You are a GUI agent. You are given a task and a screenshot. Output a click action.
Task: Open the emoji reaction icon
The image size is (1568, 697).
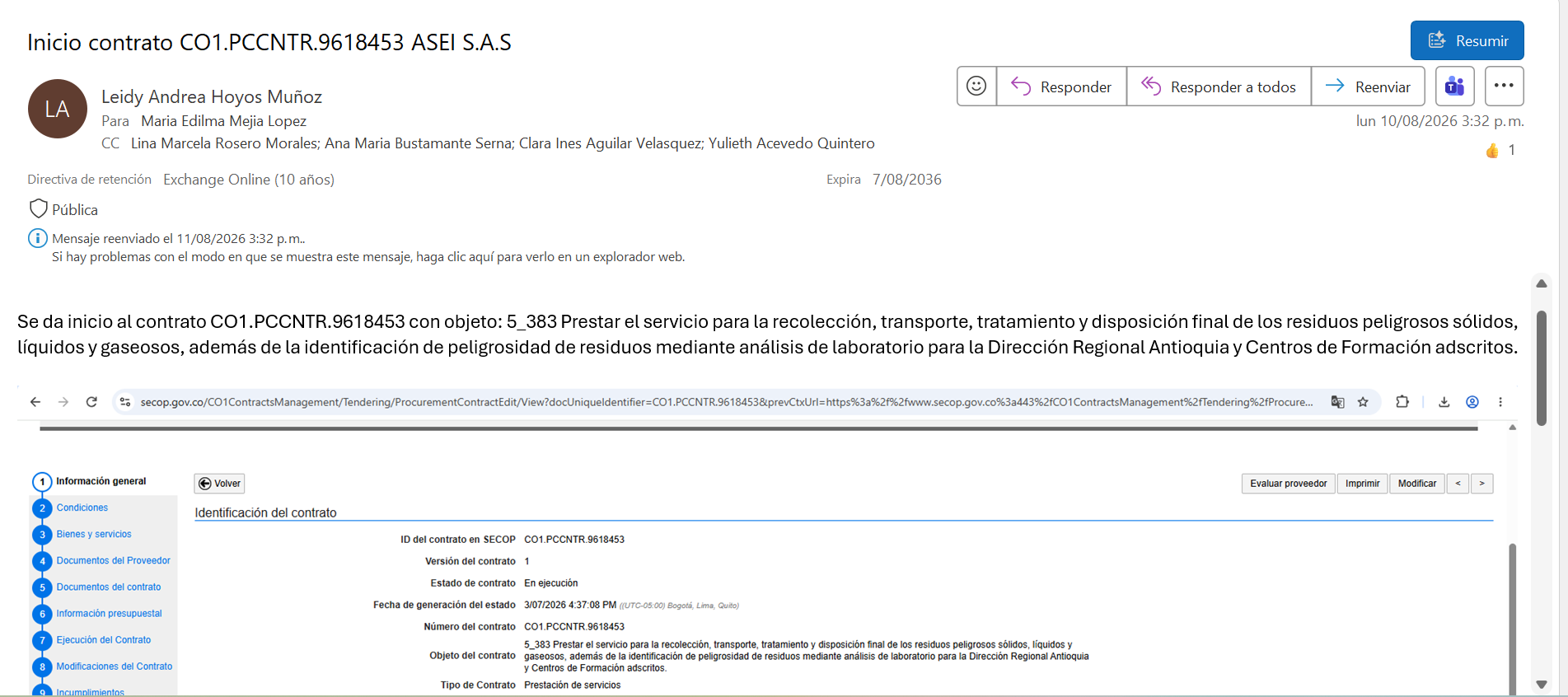click(x=976, y=86)
